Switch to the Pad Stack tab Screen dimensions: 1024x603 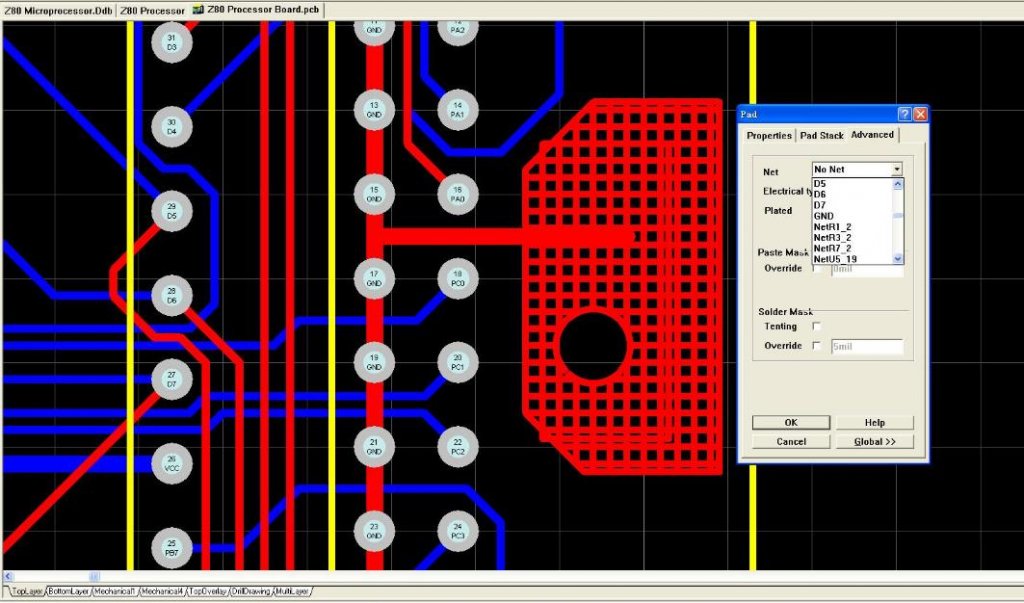(x=821, y=135)
